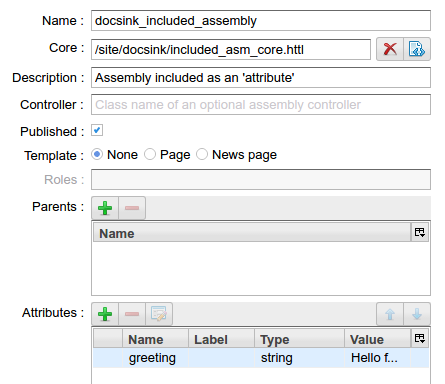Image resolution: width=445 pixels, height=384 pixels.
Task: Focus the Core path field
Action: coord(231,50)
